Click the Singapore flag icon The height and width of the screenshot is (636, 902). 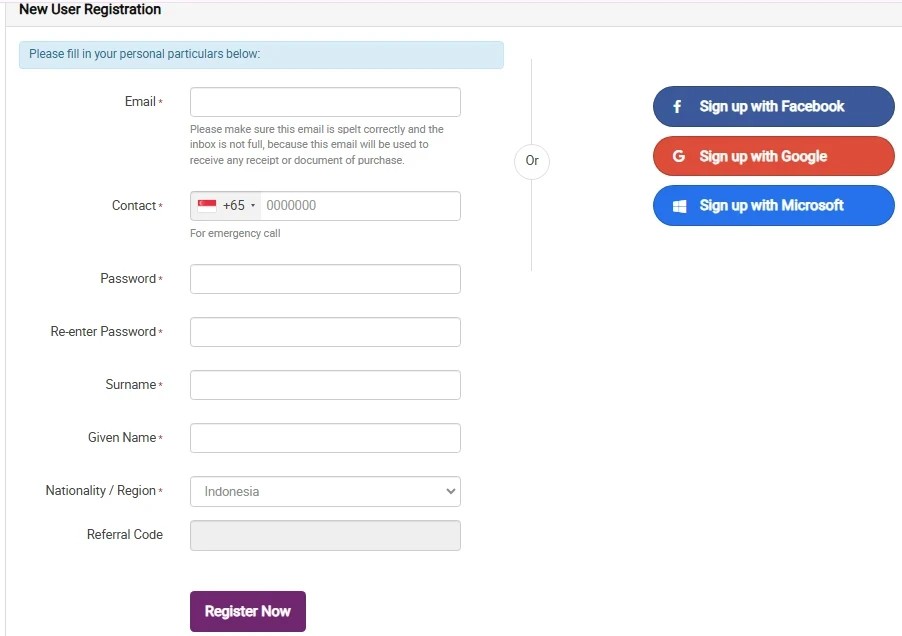click(x=207, y=205)
